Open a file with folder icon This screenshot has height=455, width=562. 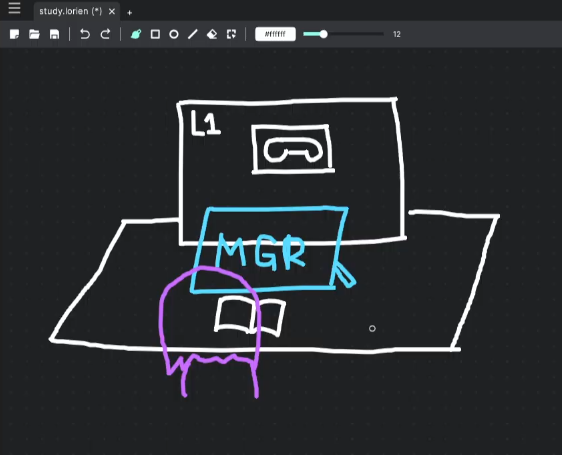[34, 34]
